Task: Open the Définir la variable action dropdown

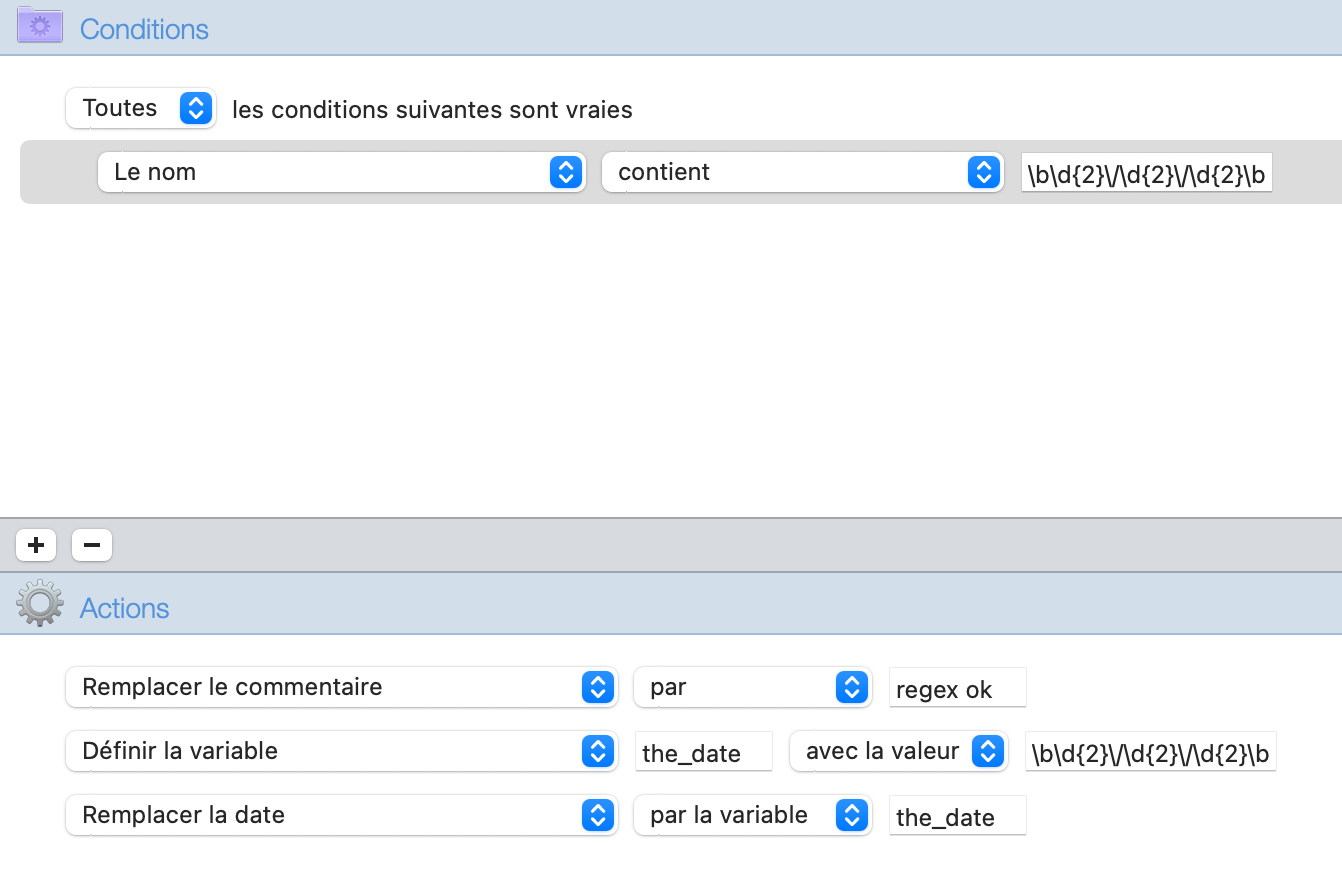Action: point(341,751)
